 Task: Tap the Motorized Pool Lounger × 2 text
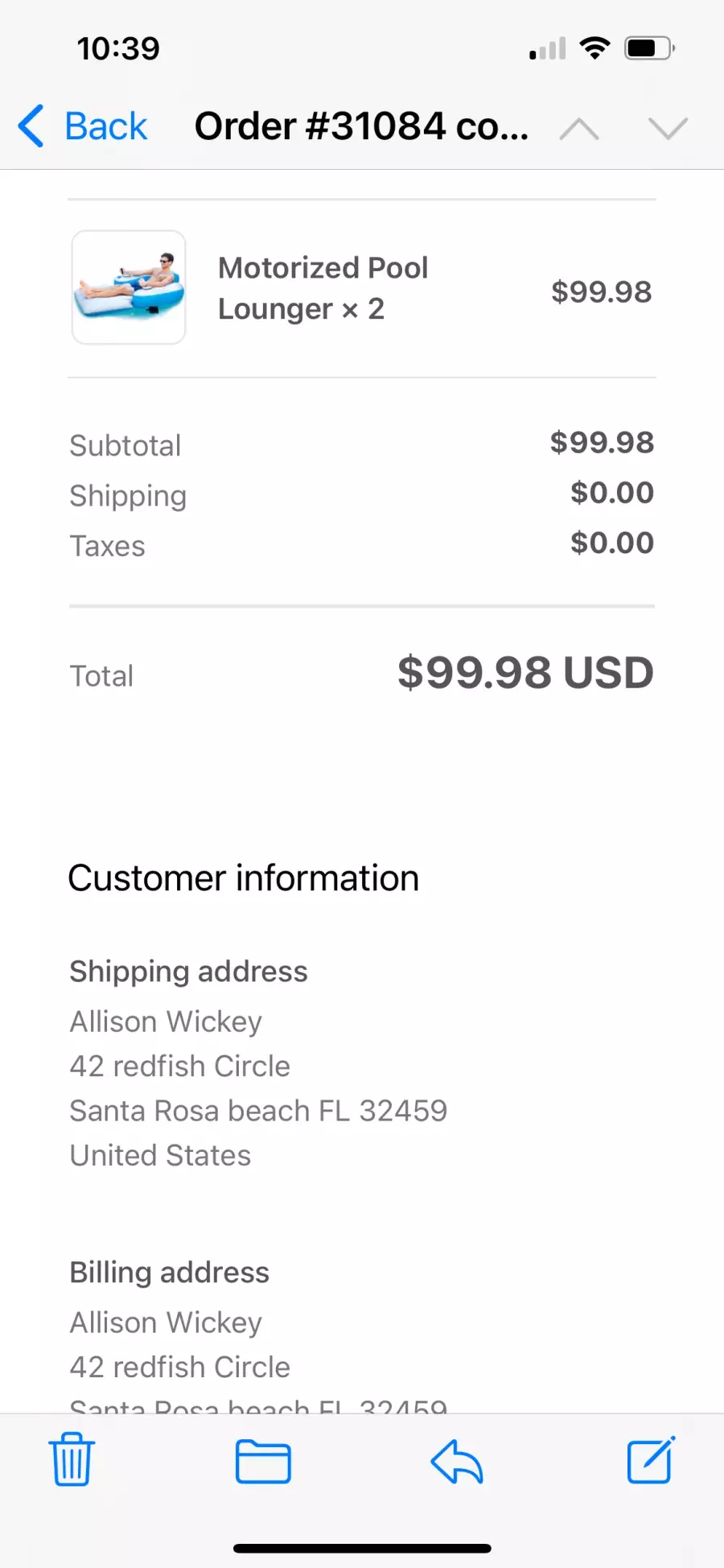tap(323, 288)
